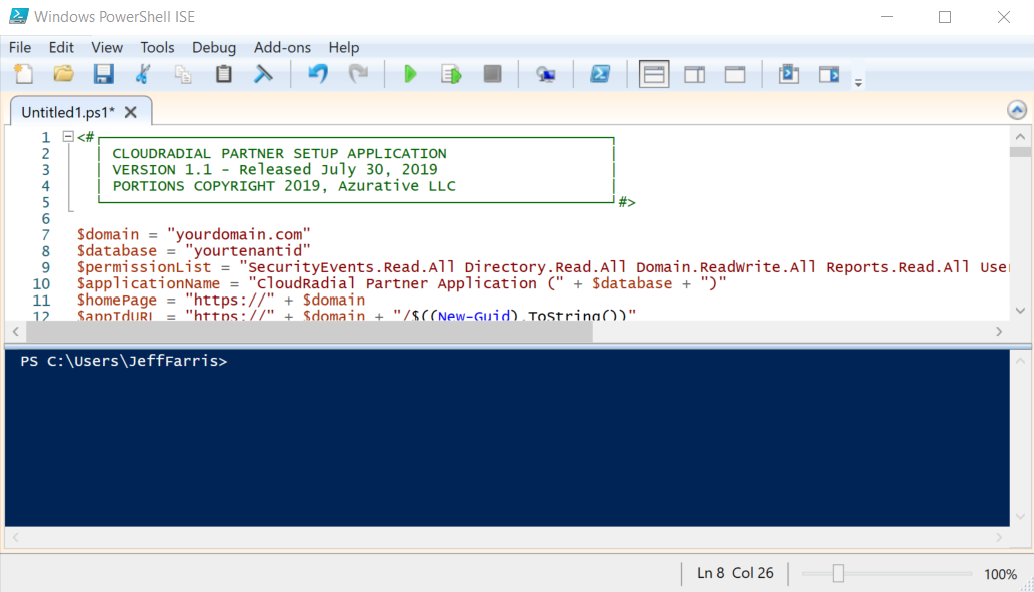This screenshot has height=592, width=1034.
Task: Redo the last undone edit
Action: point(358,74)
